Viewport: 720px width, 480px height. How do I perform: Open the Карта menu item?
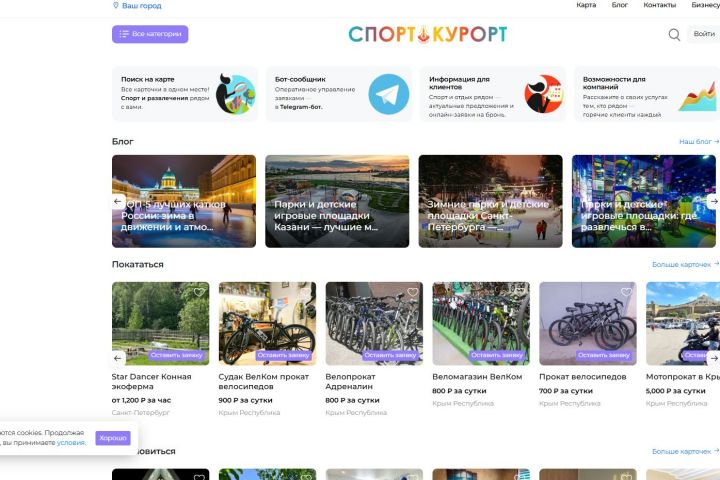tap(586, 5)
